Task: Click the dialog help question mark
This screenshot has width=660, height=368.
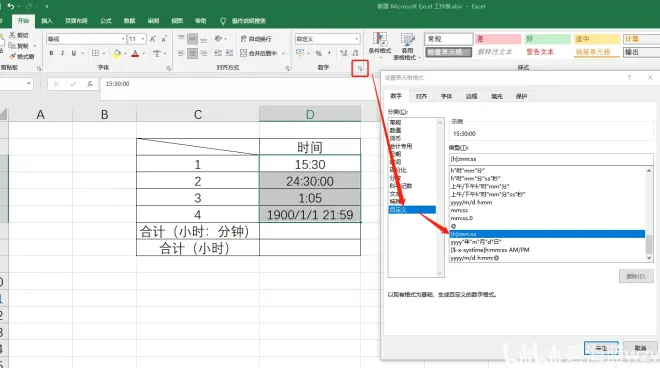Action: pos(629,77)
